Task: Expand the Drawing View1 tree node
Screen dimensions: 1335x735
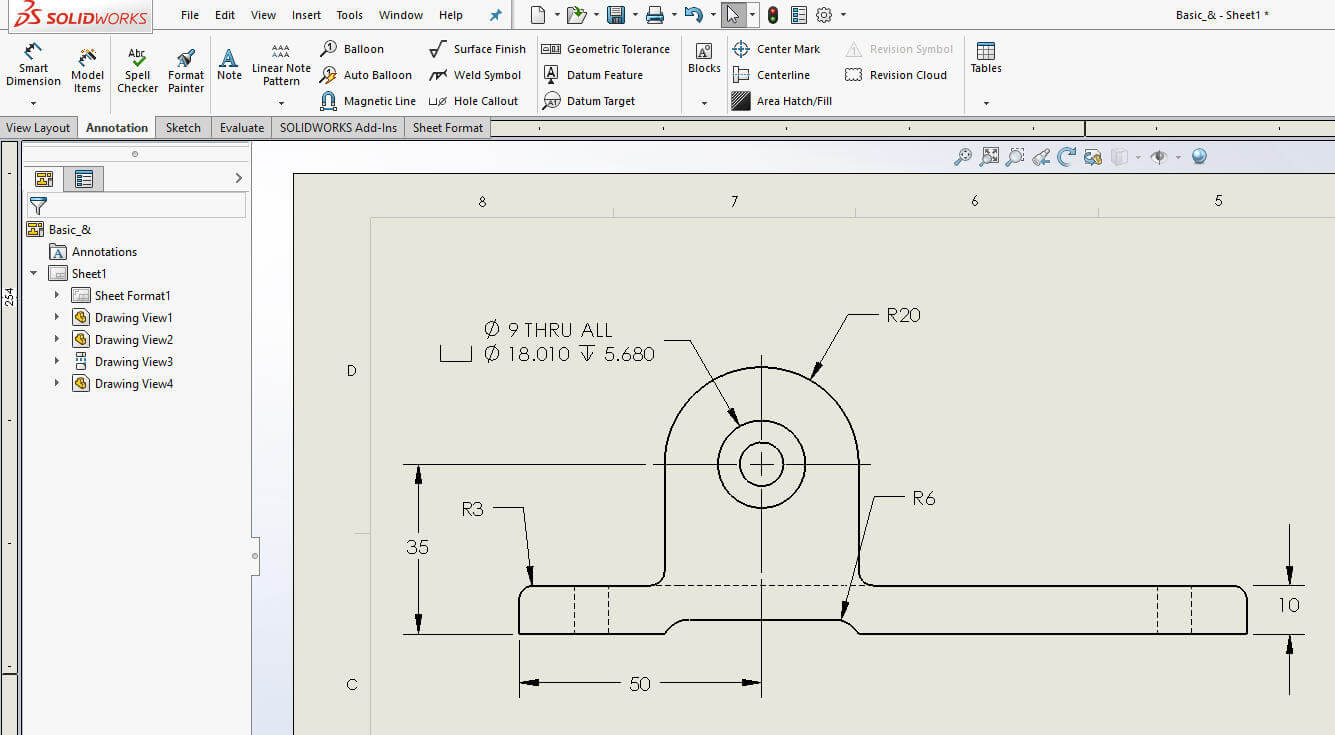Action: [58, 317]
